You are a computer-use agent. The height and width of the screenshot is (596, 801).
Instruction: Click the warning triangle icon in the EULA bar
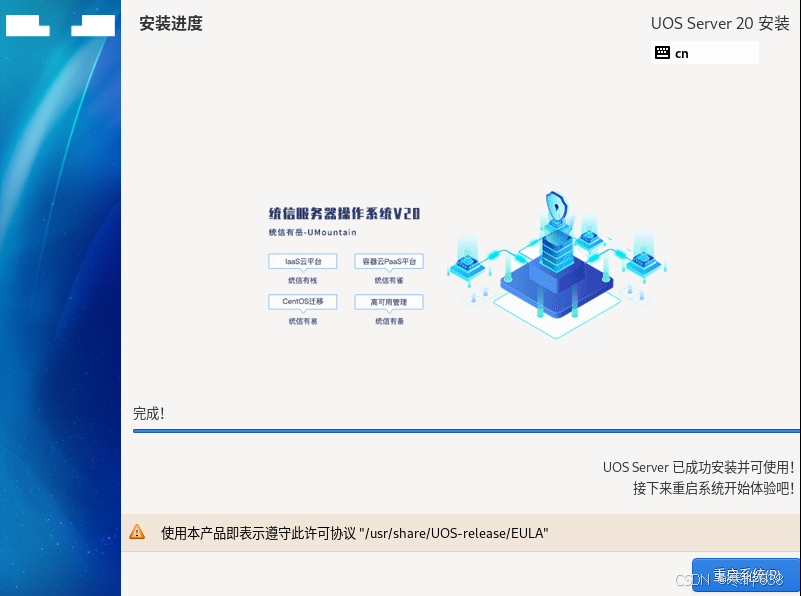coord(137,532)
